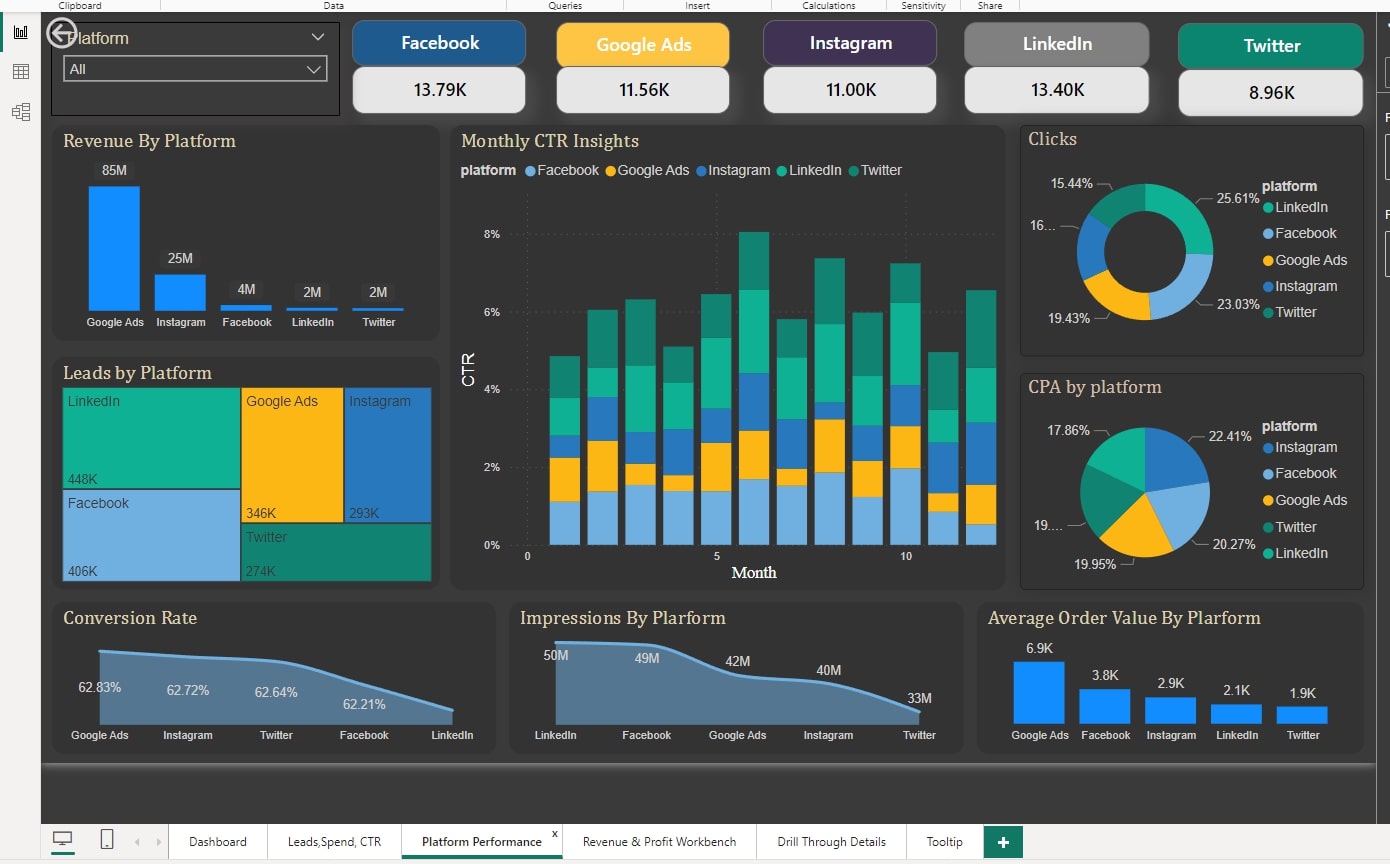Screen dimensions: 1390x864
Task: Click Twitter in Clicks donut legend
Action: (x=1289, y=312)
